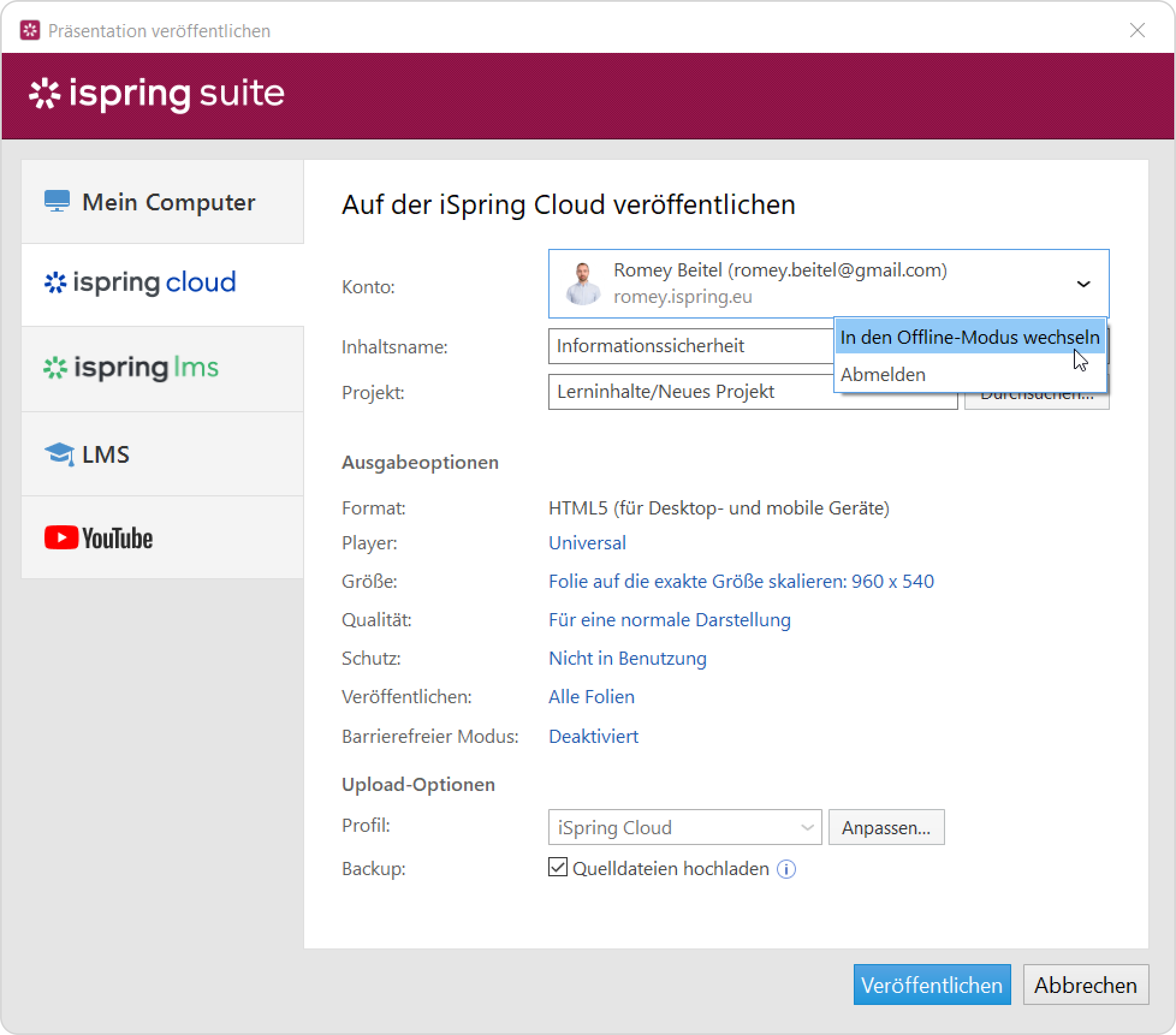
Task: Click the YouTube play logo icon
Action: point(61,537)
